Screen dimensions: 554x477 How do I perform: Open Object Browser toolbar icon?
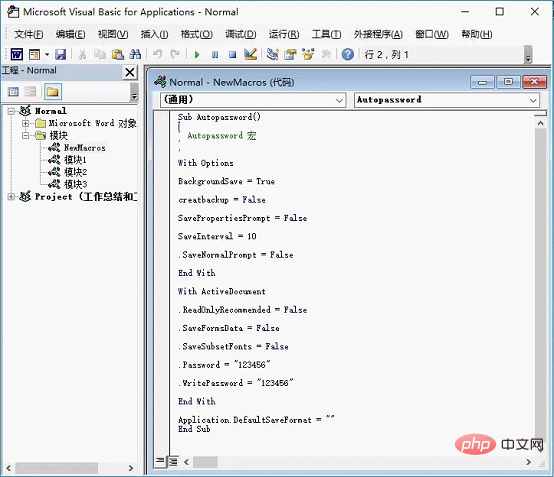(x=308, y=54)
